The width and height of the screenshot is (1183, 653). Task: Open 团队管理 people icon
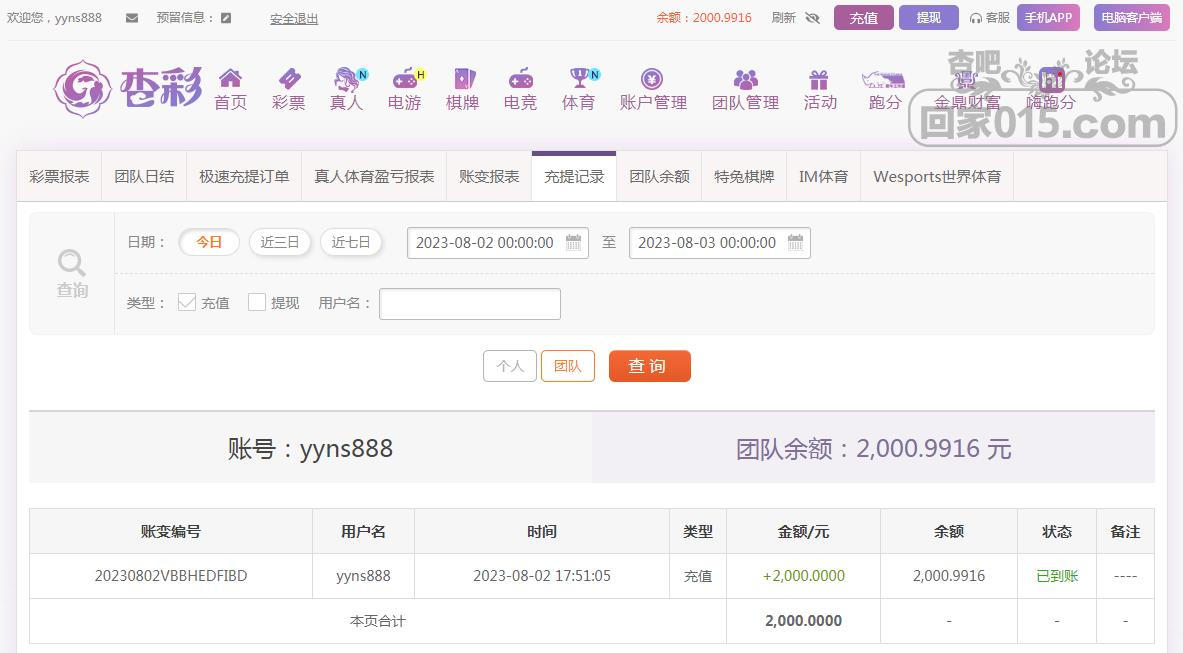coord(745,79)
